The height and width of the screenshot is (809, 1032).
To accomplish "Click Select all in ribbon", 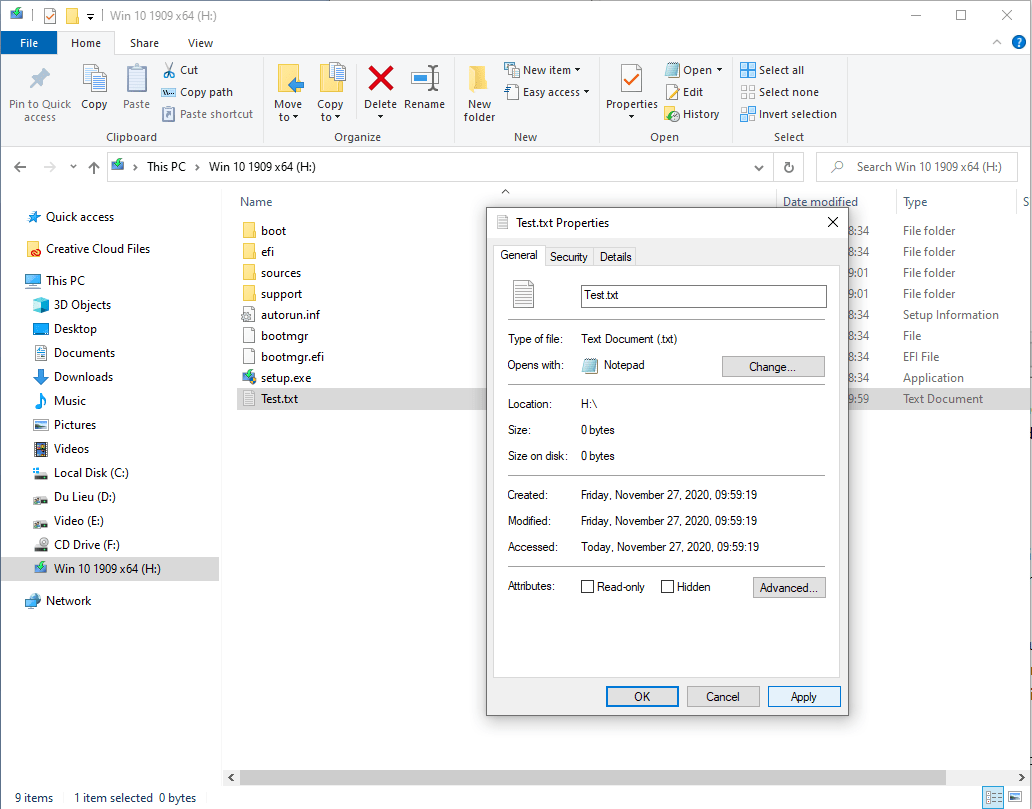I will coord(772,70).
